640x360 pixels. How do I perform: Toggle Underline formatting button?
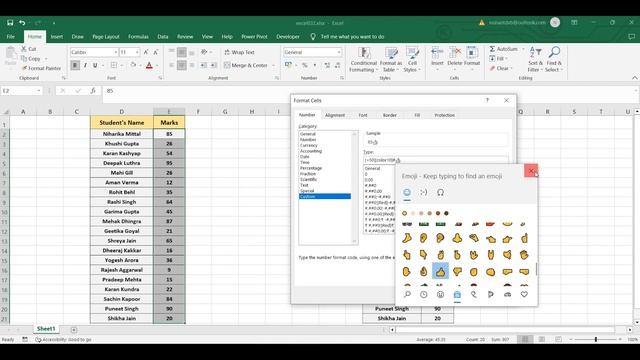pos(95,65)
